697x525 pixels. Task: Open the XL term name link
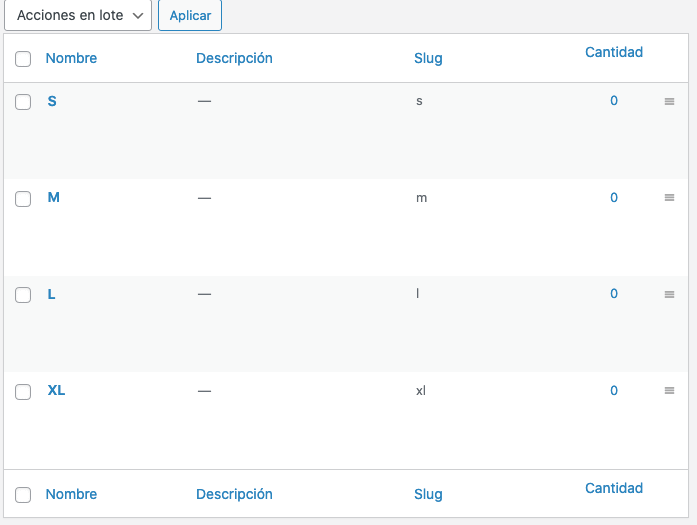(x=56, y=390)
